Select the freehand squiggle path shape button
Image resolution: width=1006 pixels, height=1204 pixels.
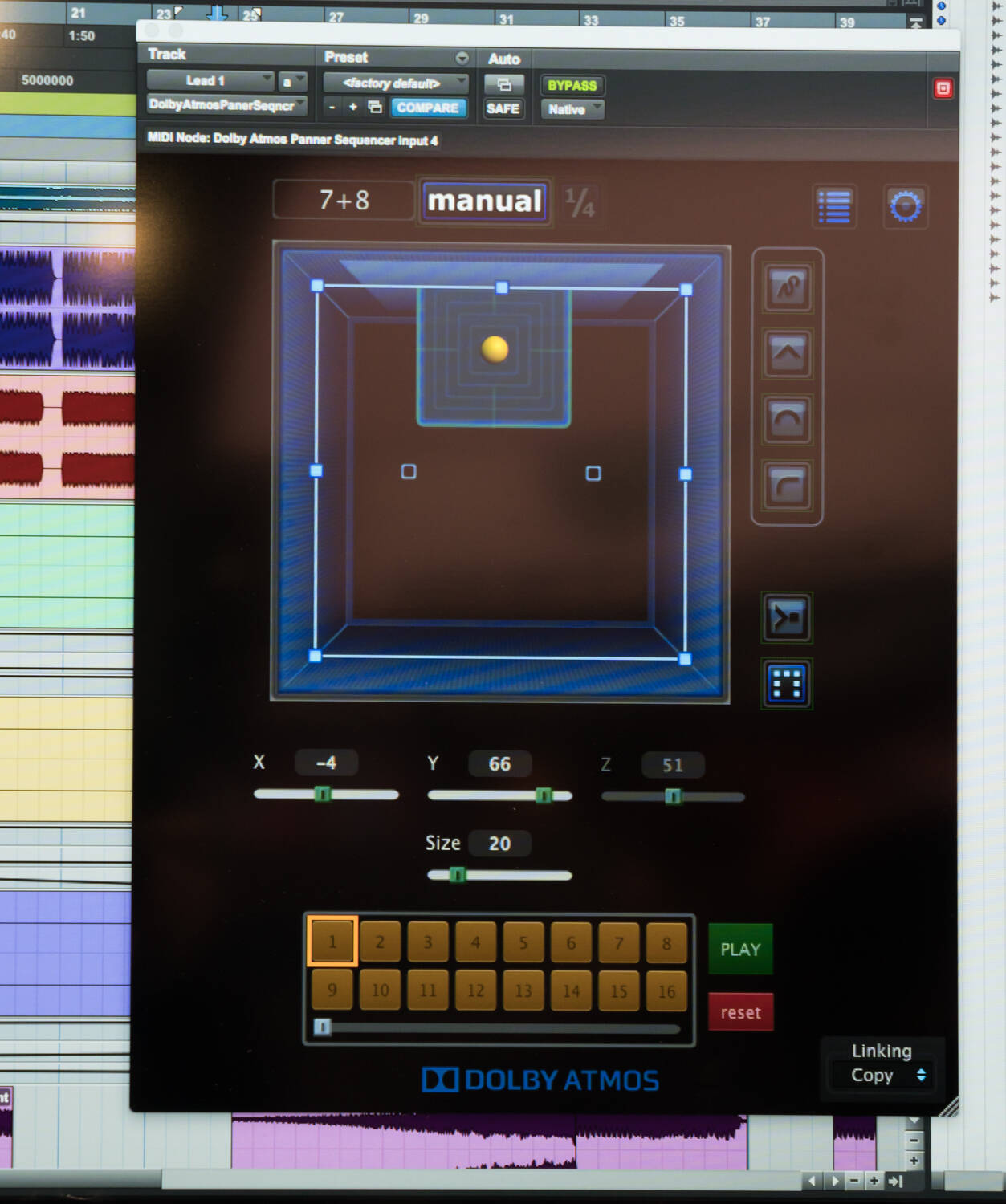787,287
